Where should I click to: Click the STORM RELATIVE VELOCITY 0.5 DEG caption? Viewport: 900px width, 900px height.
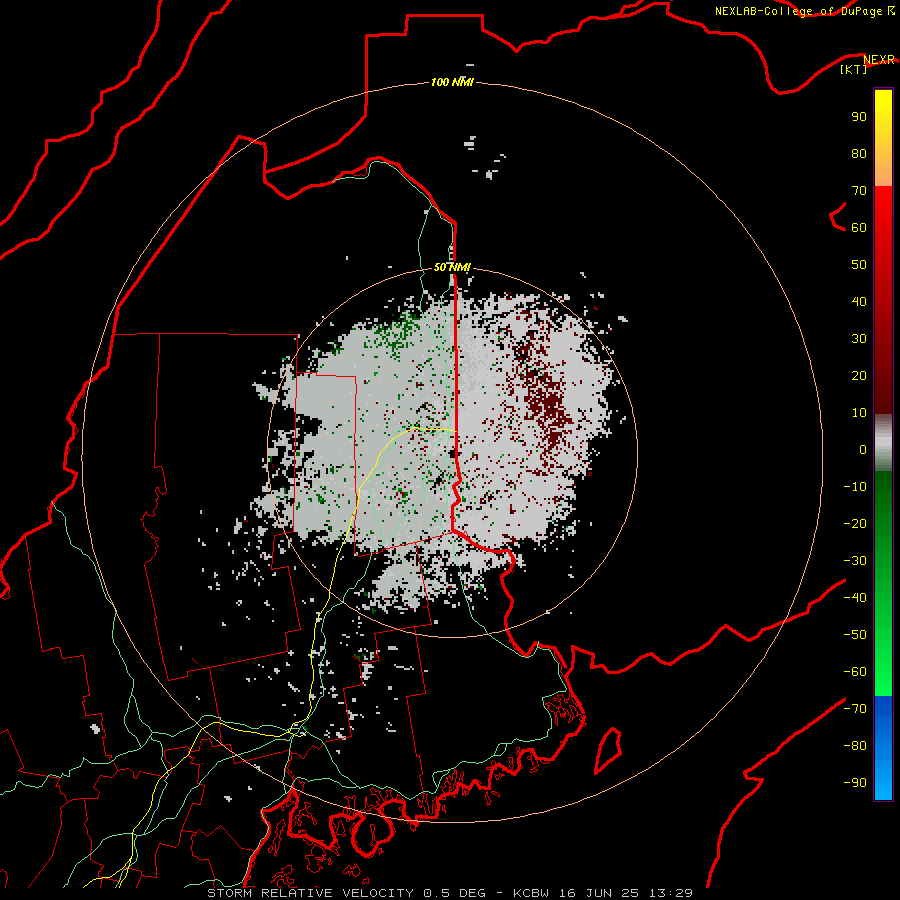[346, 893]
